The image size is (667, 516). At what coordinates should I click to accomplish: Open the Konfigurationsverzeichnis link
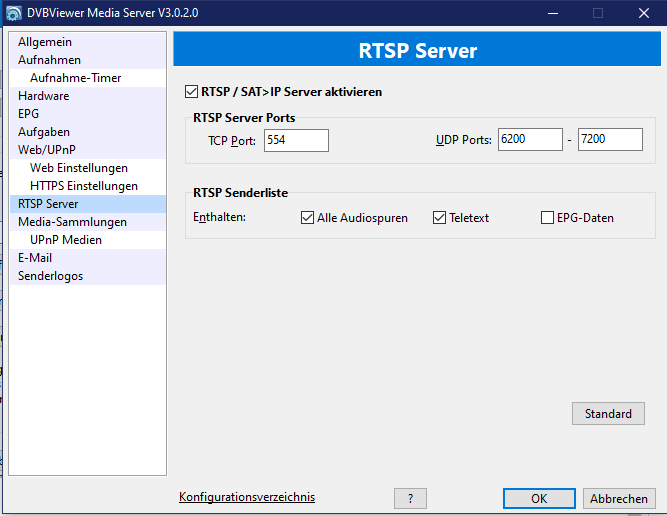tap(247, 497)
